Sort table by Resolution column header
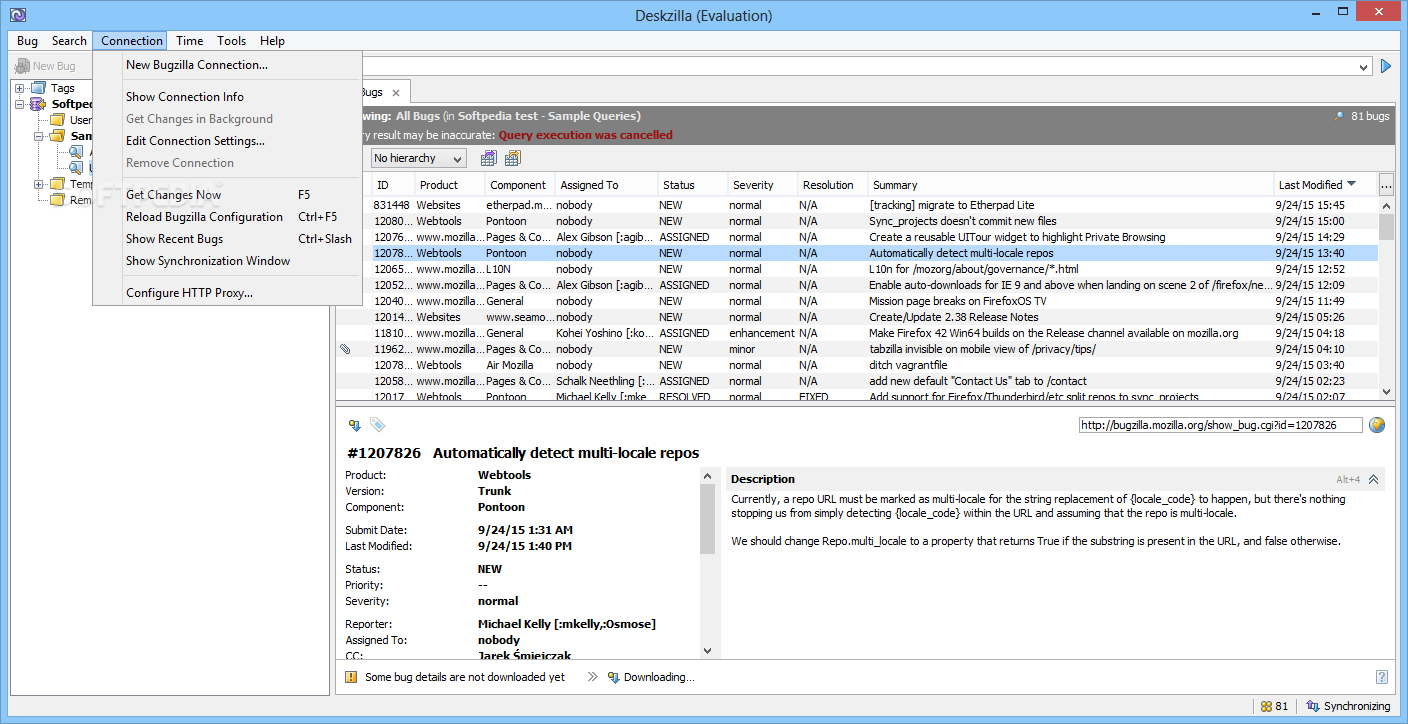Screen dimensions: 1408x724 [x=833, y=185]
